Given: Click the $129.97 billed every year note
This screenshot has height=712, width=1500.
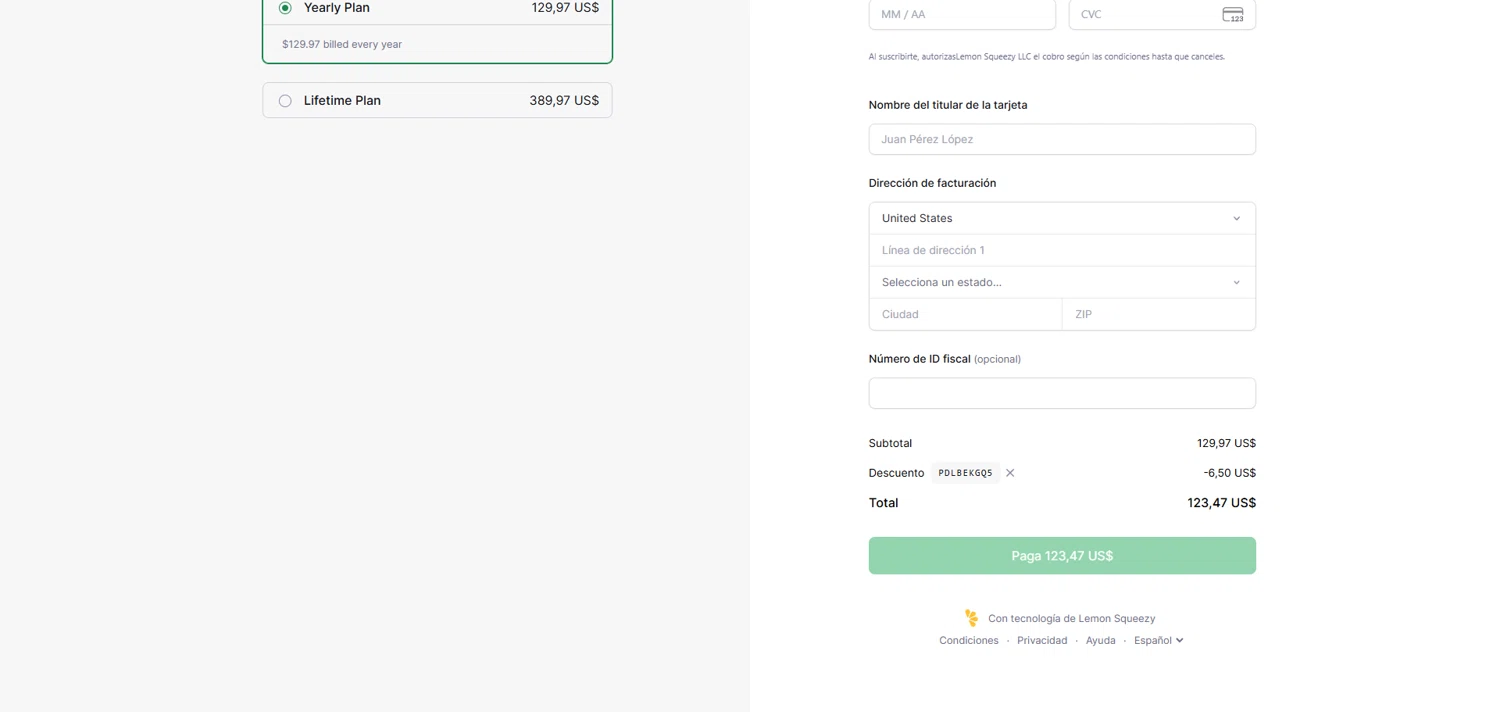Looking at the screenshot, I should click(x=342, y=44).
